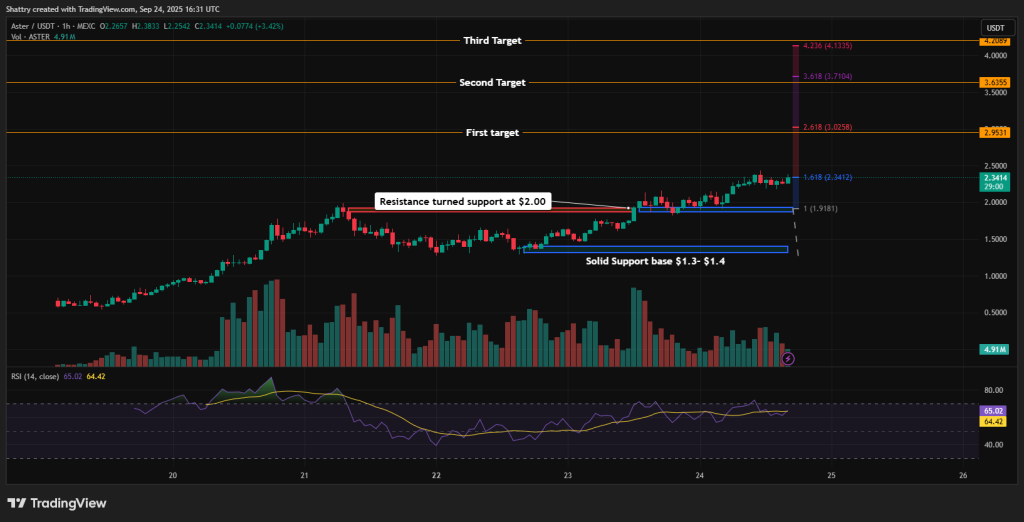Click the current price label 2.3414
Viewport: 1024px width, 522px height.
pyautogui.click(x=996, y=177)
